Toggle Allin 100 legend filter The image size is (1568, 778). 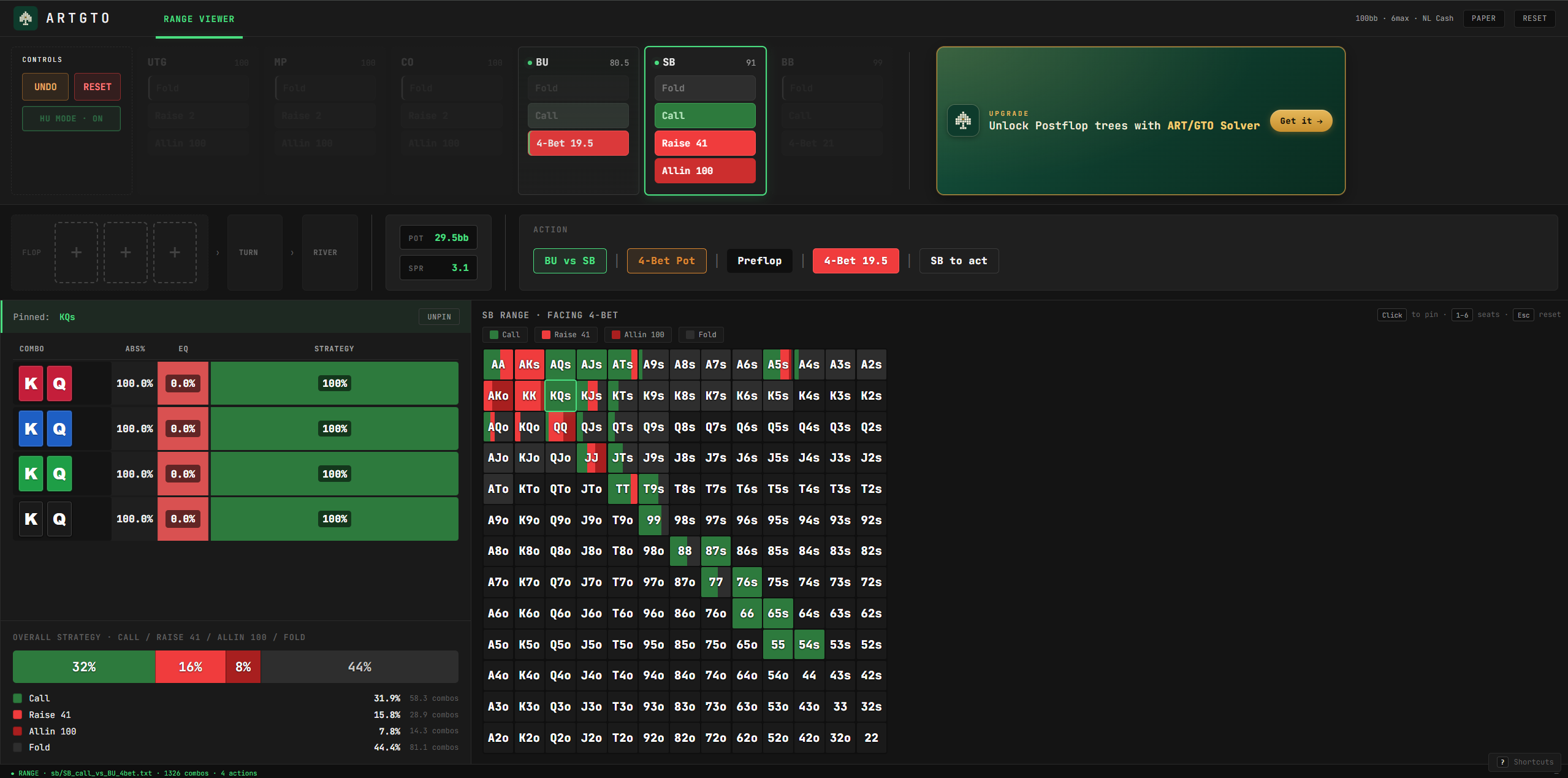pyautogui.click(x=638, y=335)
